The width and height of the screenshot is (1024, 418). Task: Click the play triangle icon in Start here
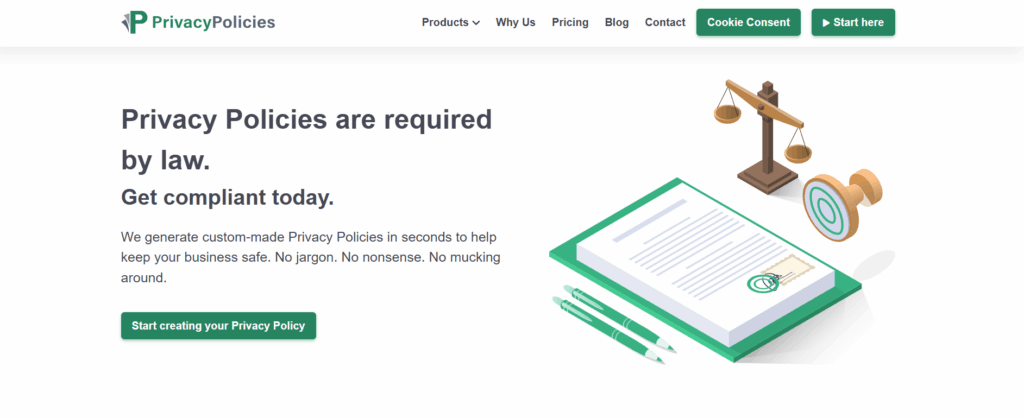tap(826, 23)
